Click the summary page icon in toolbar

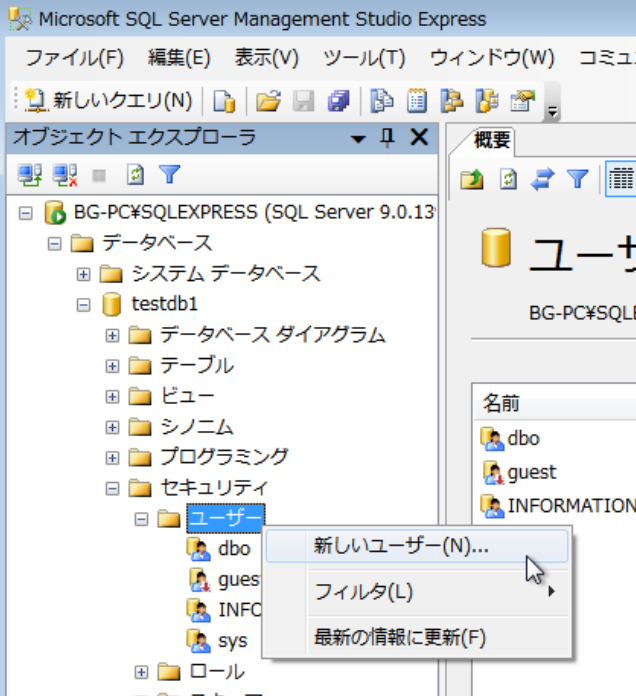tap(417, 101)
